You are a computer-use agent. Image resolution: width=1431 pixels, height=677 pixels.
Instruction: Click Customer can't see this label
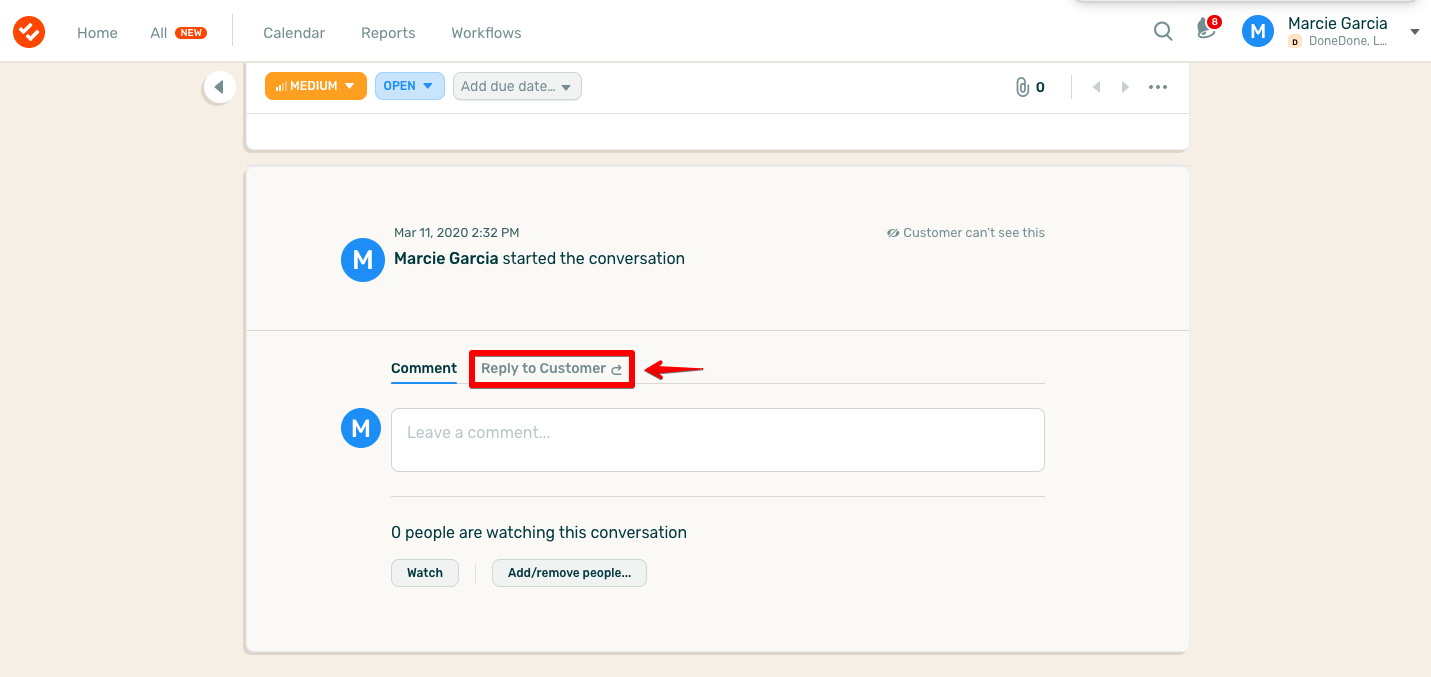[x=973, y=233]
